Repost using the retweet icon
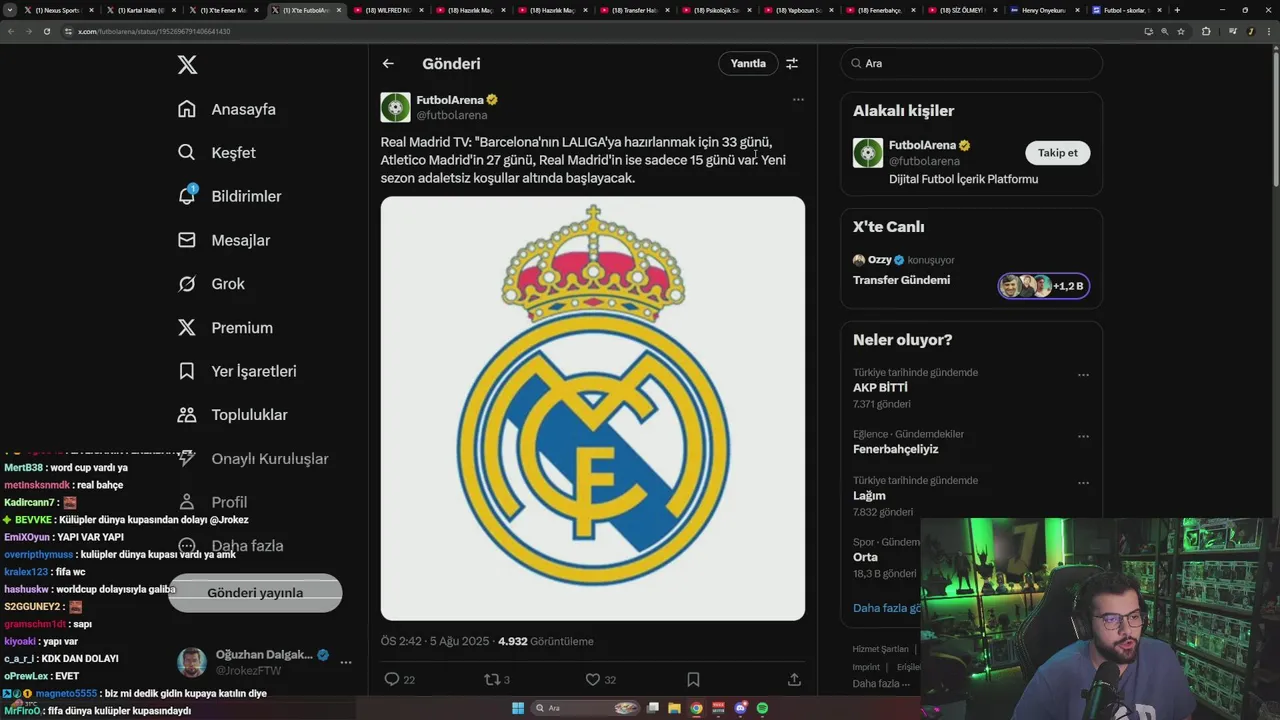Screen dimensions: 1280x720 pos(491,679)
